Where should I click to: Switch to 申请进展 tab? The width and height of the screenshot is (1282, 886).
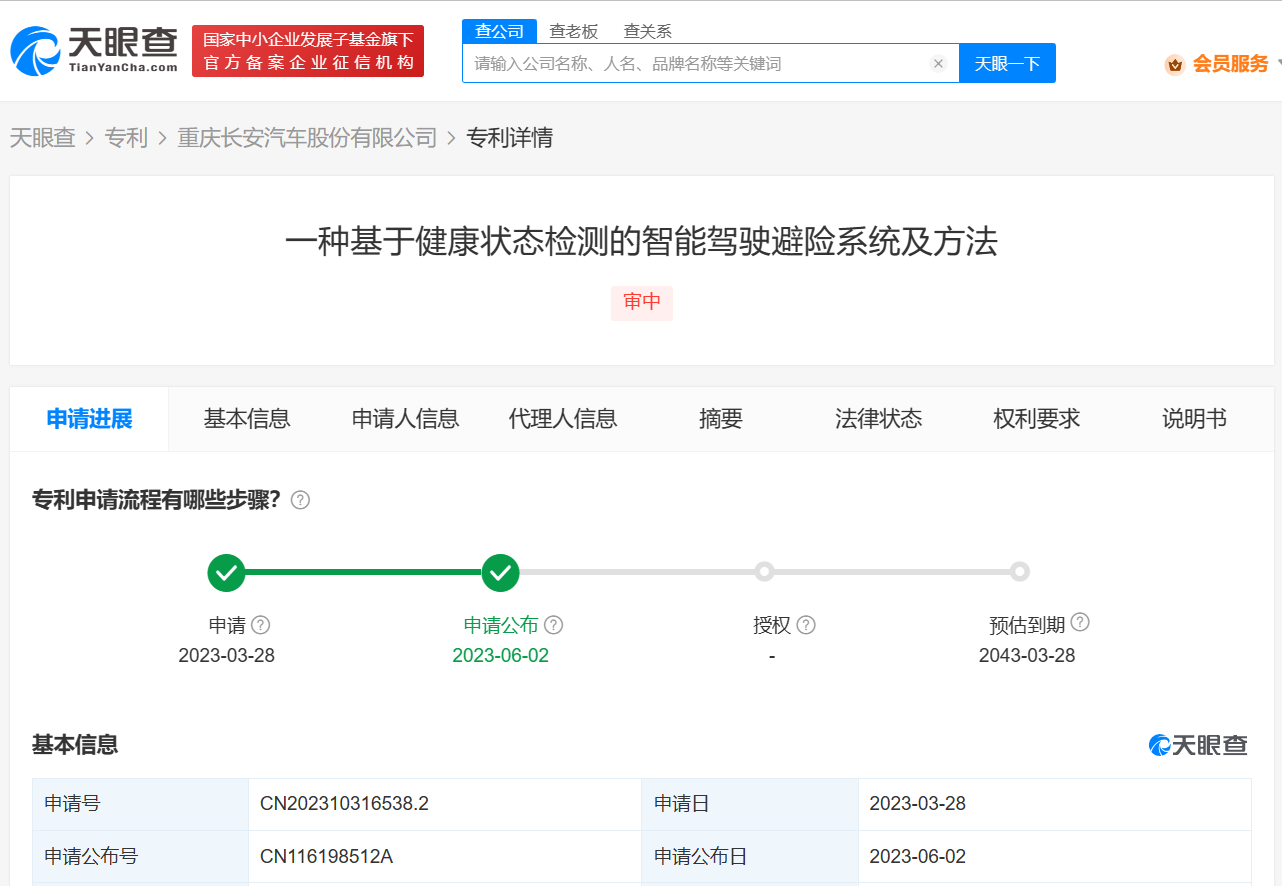point(90,419)
